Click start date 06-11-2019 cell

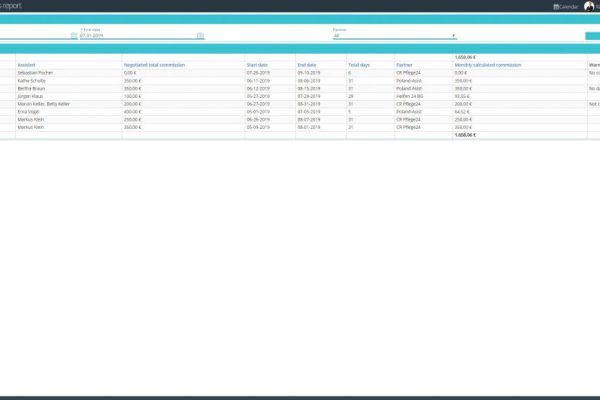[x=258, y=81]
